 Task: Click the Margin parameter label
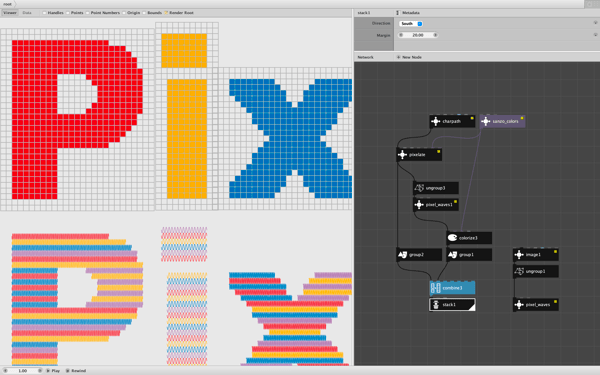coord(383,35)
